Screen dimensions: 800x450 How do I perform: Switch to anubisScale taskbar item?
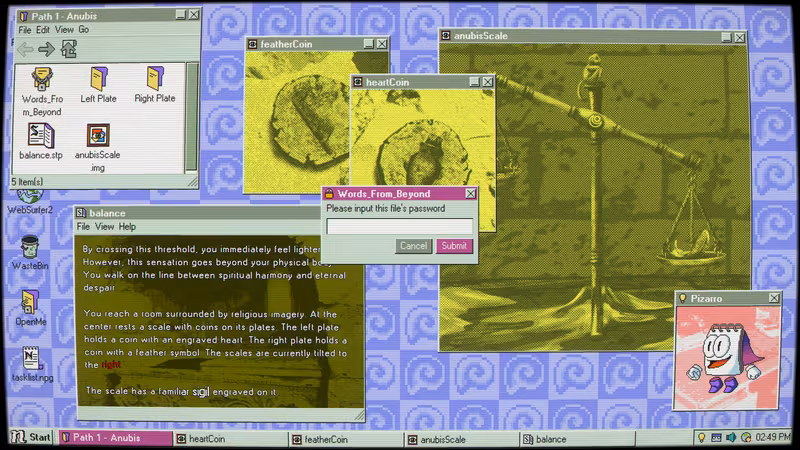pyautogui.click(x=462, y=439)
